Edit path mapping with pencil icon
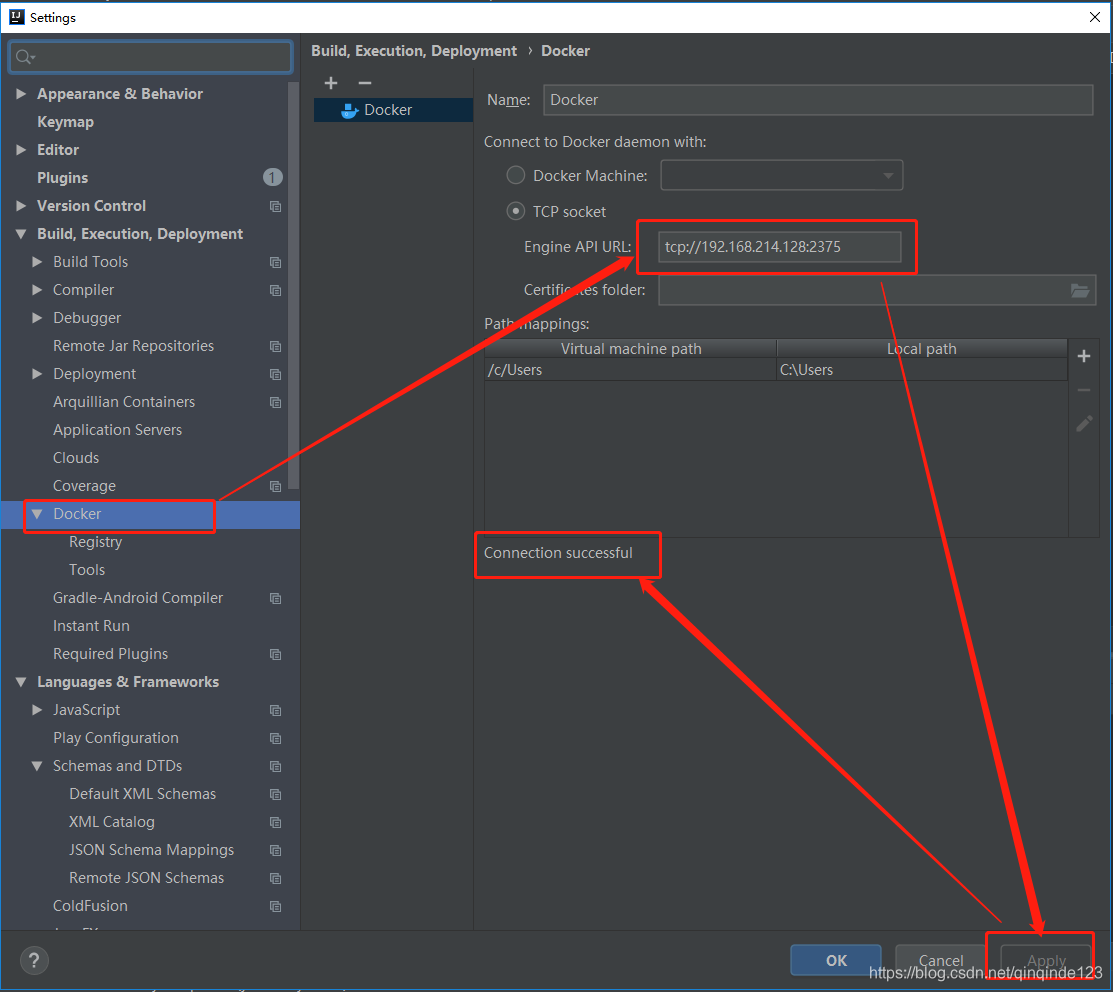Image resolution: width=1113 pixels, height=992 pixels. pos(1084,424)
